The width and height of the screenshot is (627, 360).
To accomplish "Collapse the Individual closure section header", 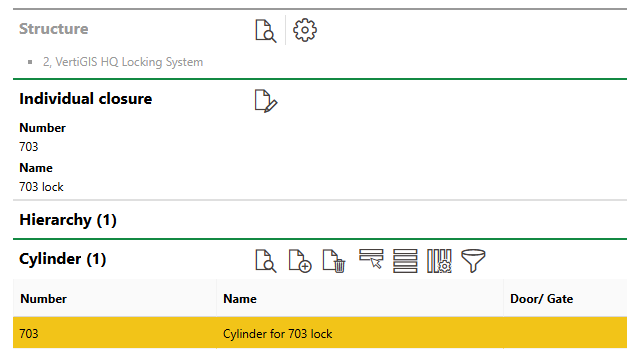I will pyautogui.click(x=86, y=99).
